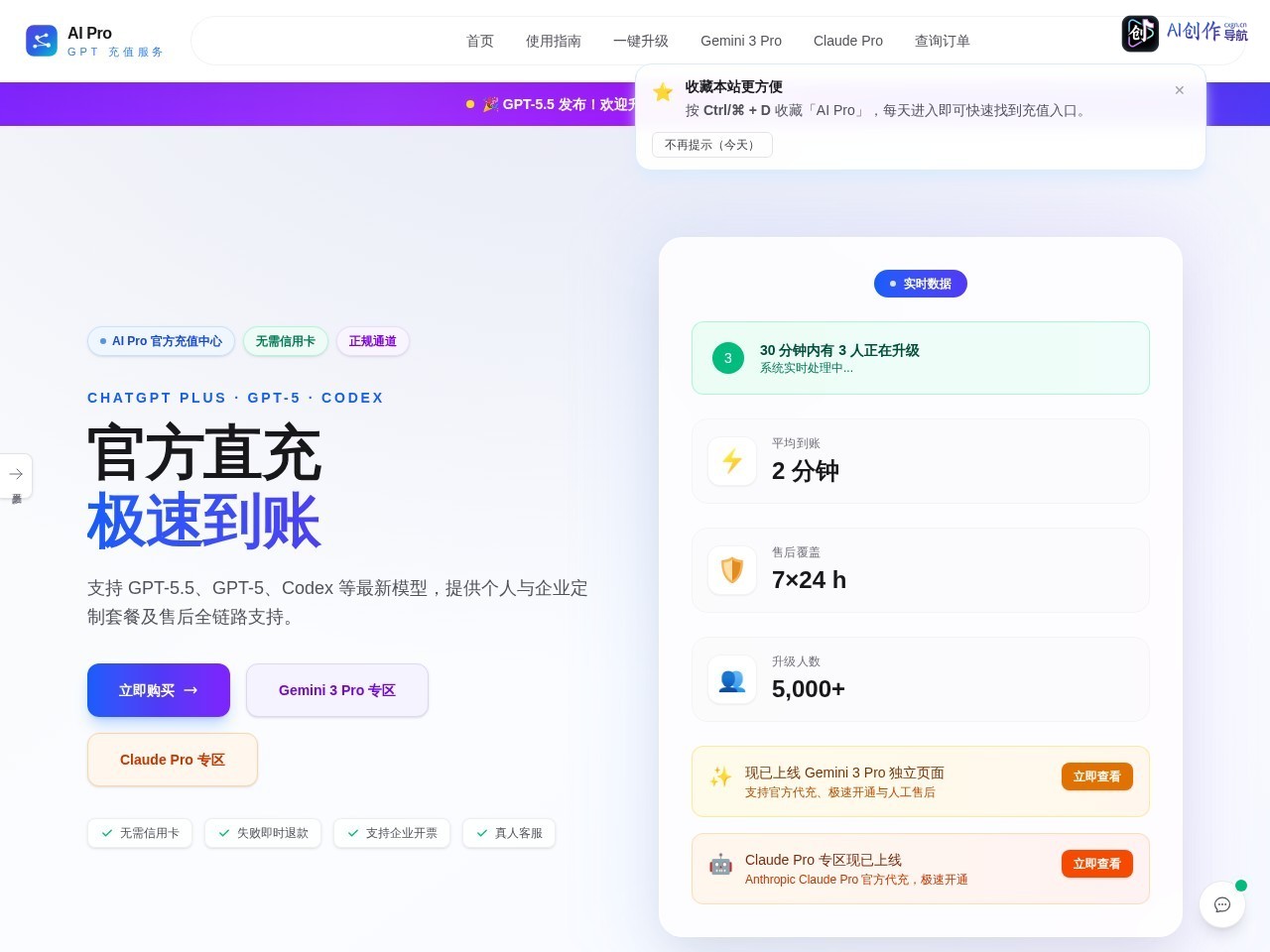
Task: Click the AI Pro 官方充值中心 tag
Action: click(x=161, y=341)
